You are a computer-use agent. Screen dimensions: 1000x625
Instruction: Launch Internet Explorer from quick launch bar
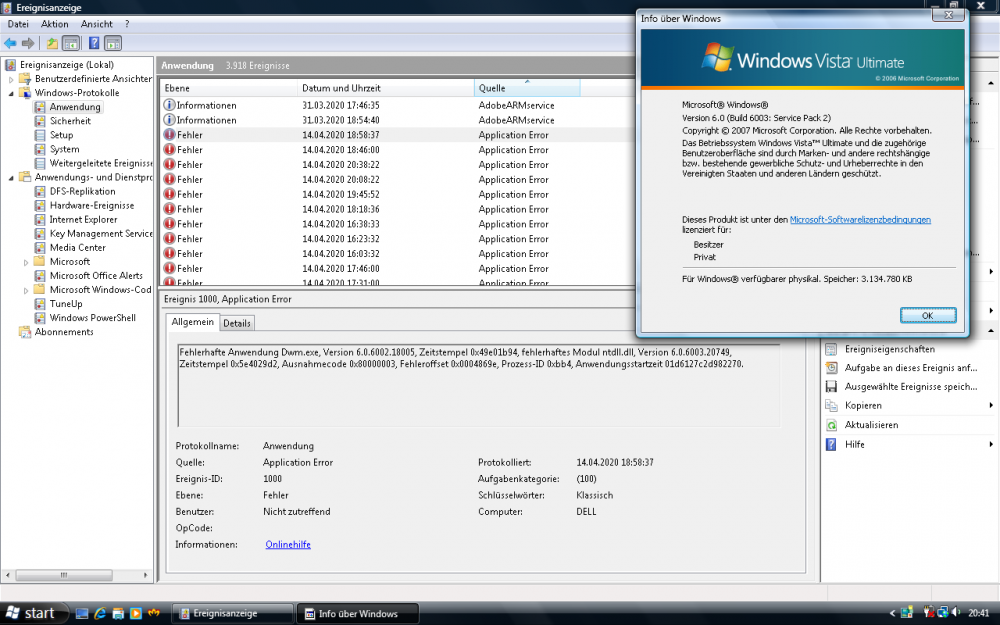tap(100, 613)
